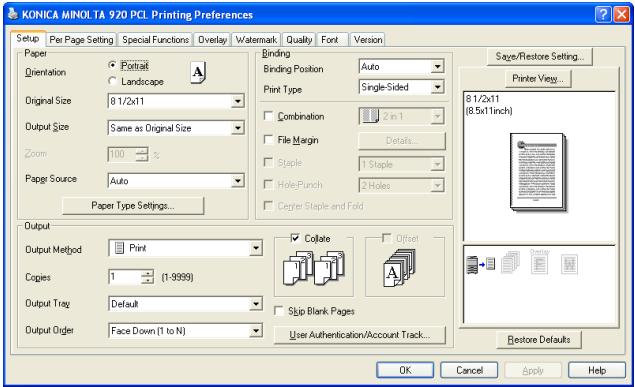Click the Apply button
The height and width of the screenshot is (387, 635).
click(x=533, y=370)
